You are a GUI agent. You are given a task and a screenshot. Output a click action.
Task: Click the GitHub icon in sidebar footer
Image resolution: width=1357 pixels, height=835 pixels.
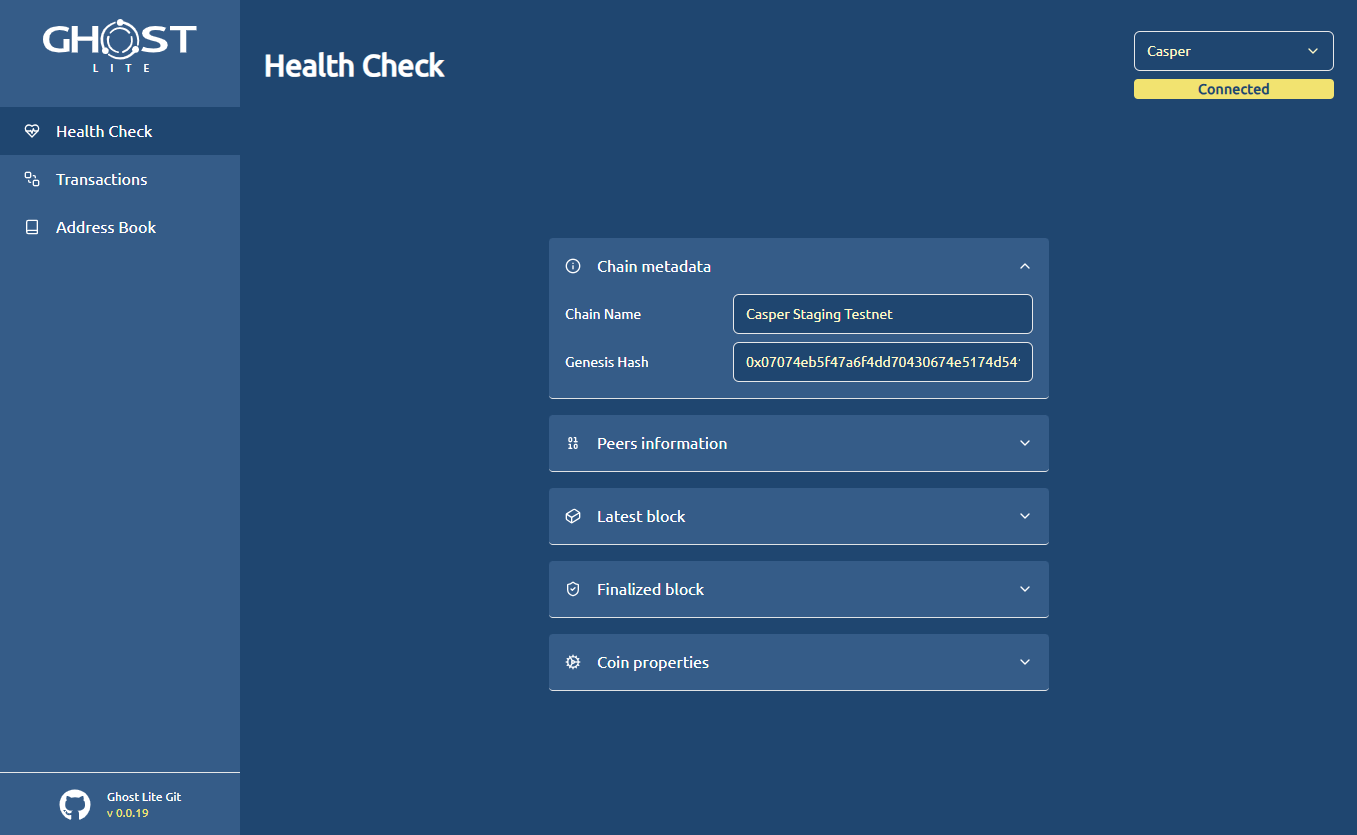coord(75,805)
